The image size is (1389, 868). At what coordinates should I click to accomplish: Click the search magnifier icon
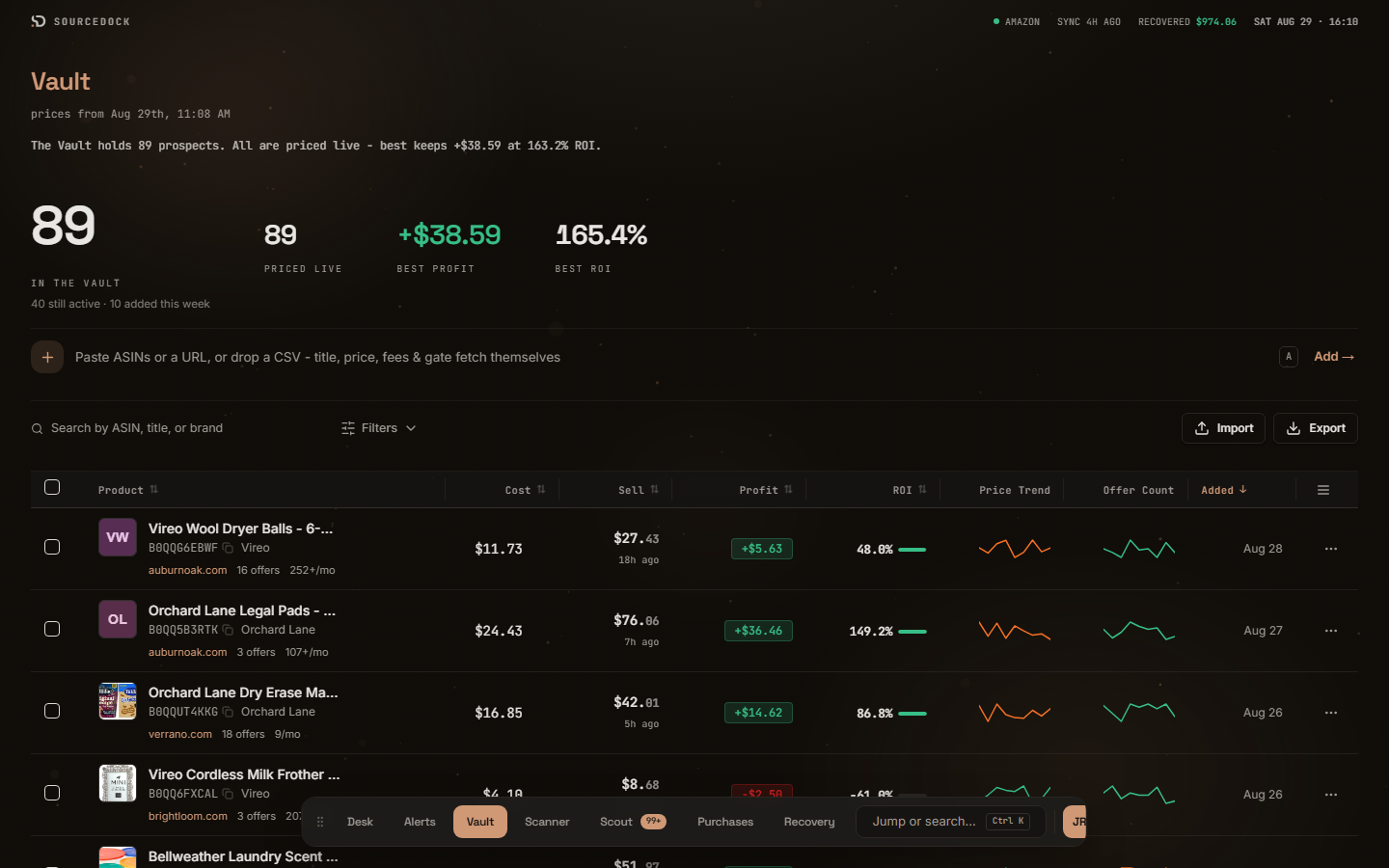[x=37, y=428]
